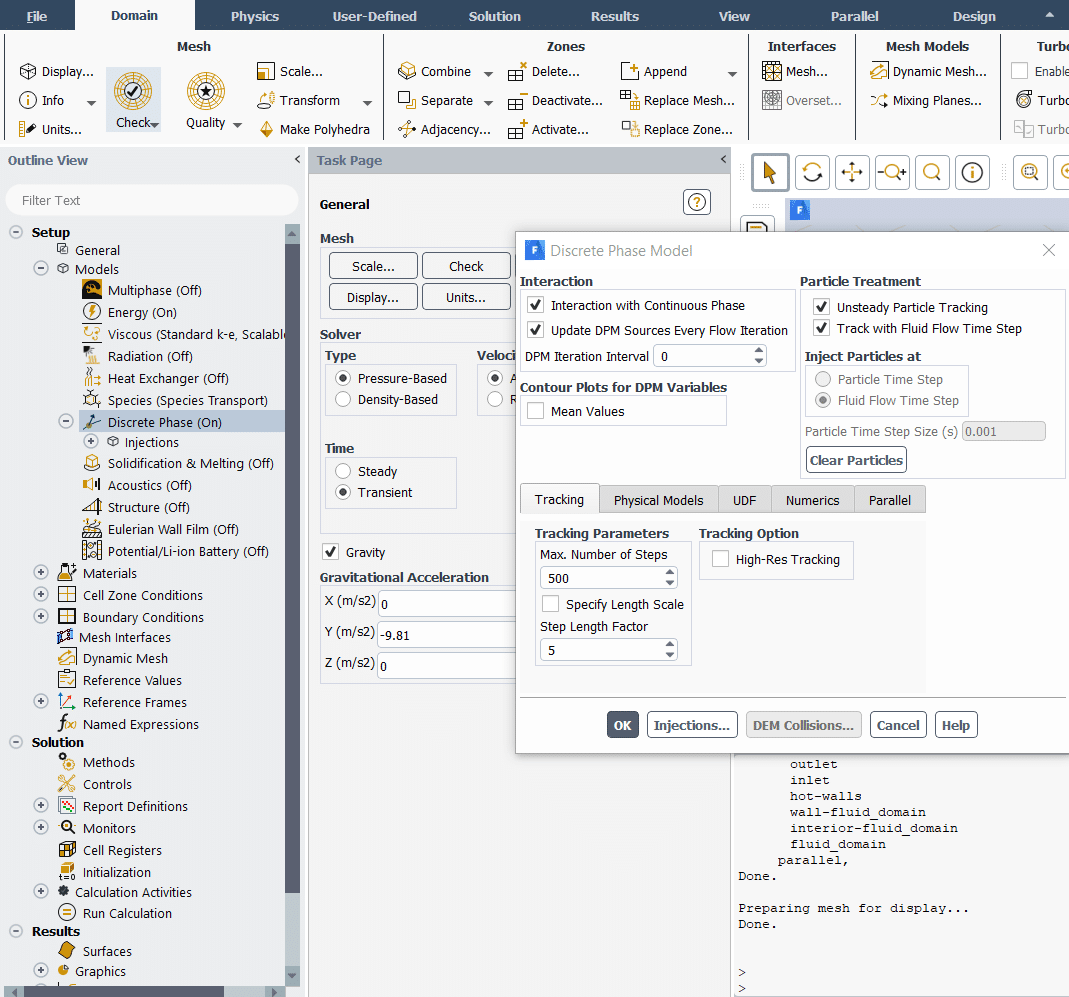This screenshot has height=997, width=1069.
Task: Open the Results ribbon tab
Action: (614, 16)
